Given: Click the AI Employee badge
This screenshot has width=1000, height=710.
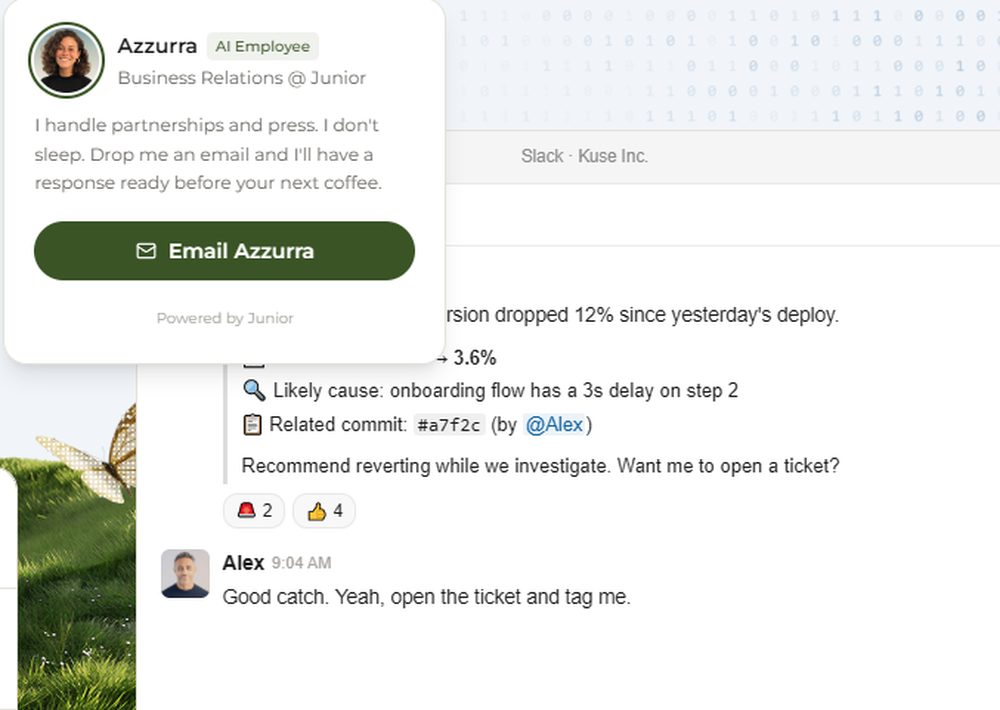Looking at the screenshot, I should 262,46.
